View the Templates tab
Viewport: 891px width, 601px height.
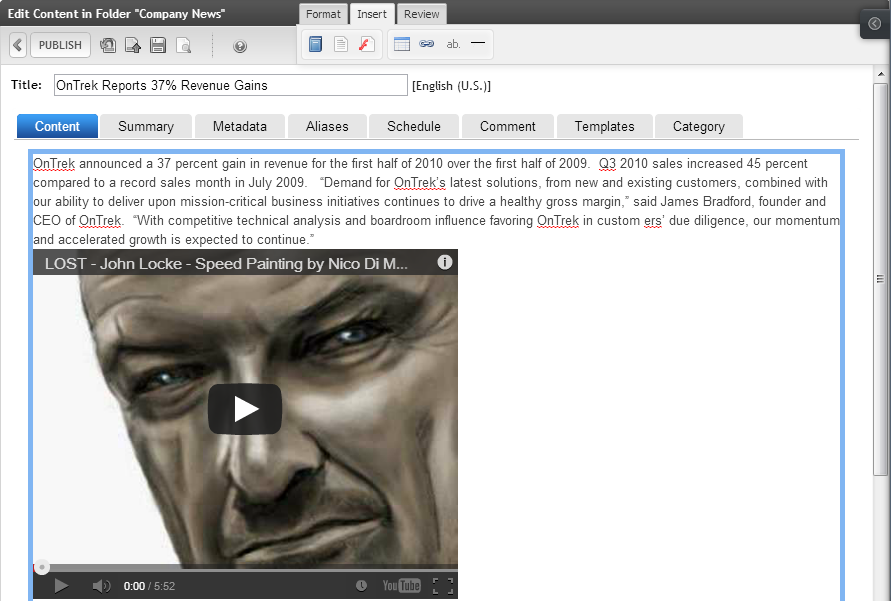(605, 126)
